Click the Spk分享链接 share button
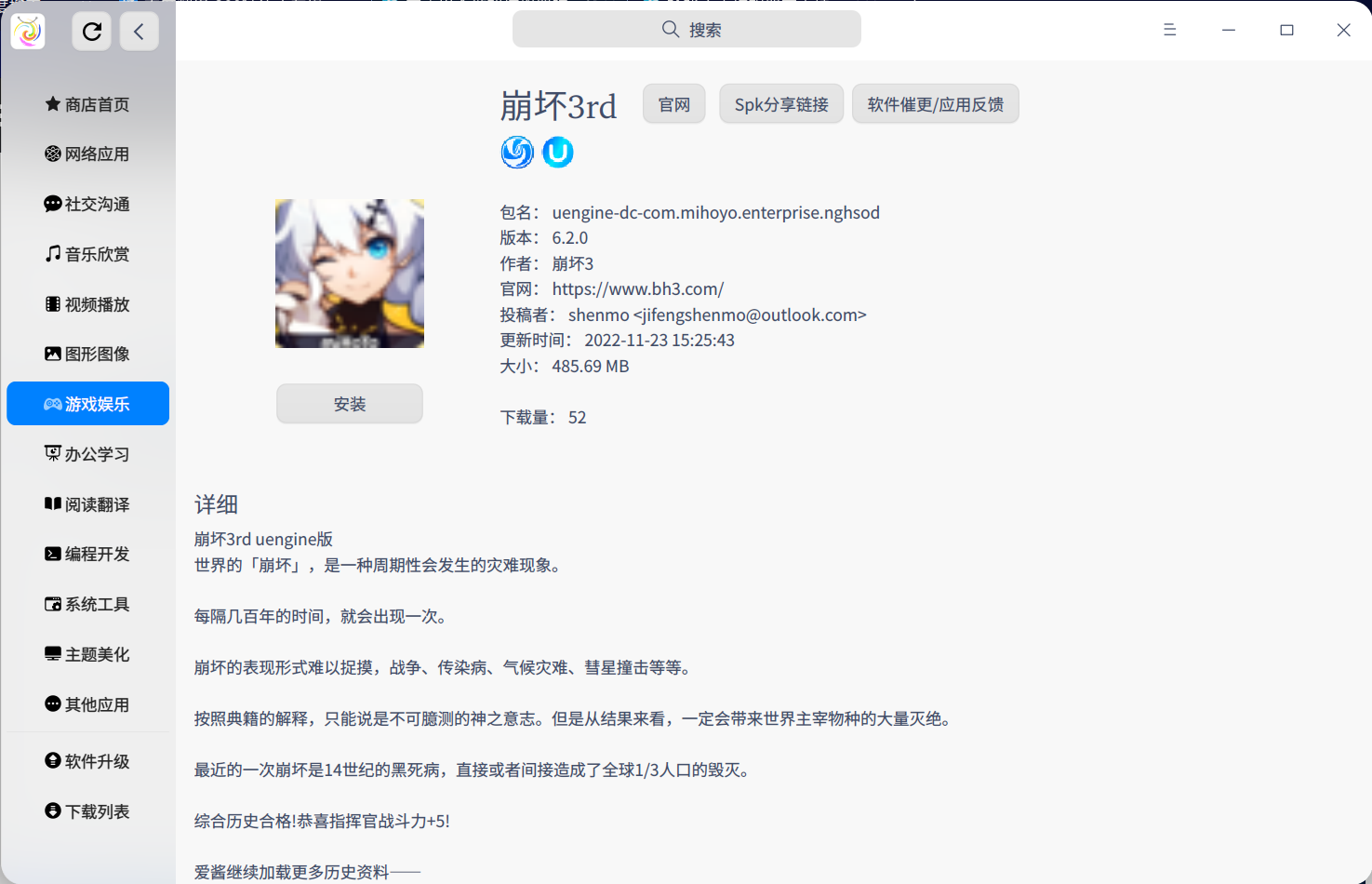Screen dimensions: 1372x884 (x=781, y=103)
